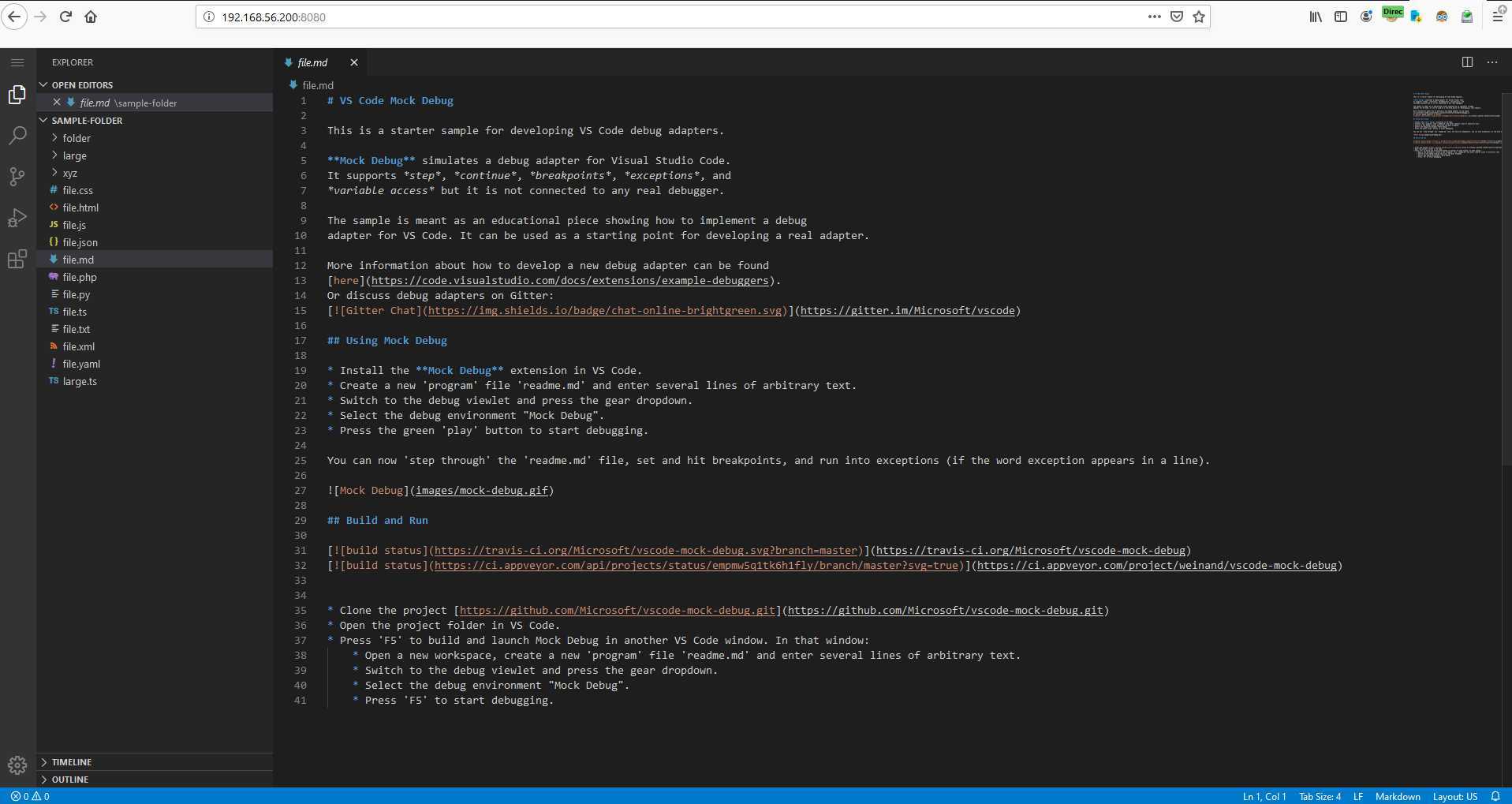Viewport: 1512px width, 804px height.
Task: Click images/mock-debug.gif link
Action: pos(482,490)
